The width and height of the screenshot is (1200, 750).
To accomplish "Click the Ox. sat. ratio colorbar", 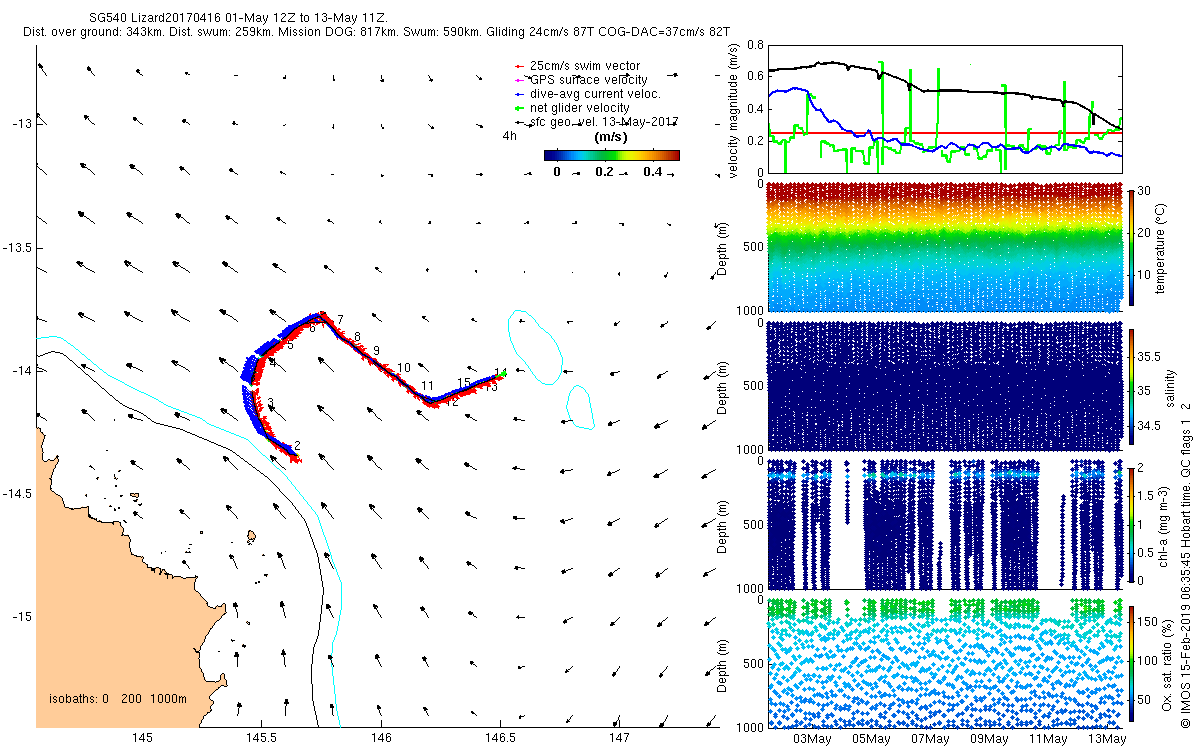I will click(x=1133, y=661).
